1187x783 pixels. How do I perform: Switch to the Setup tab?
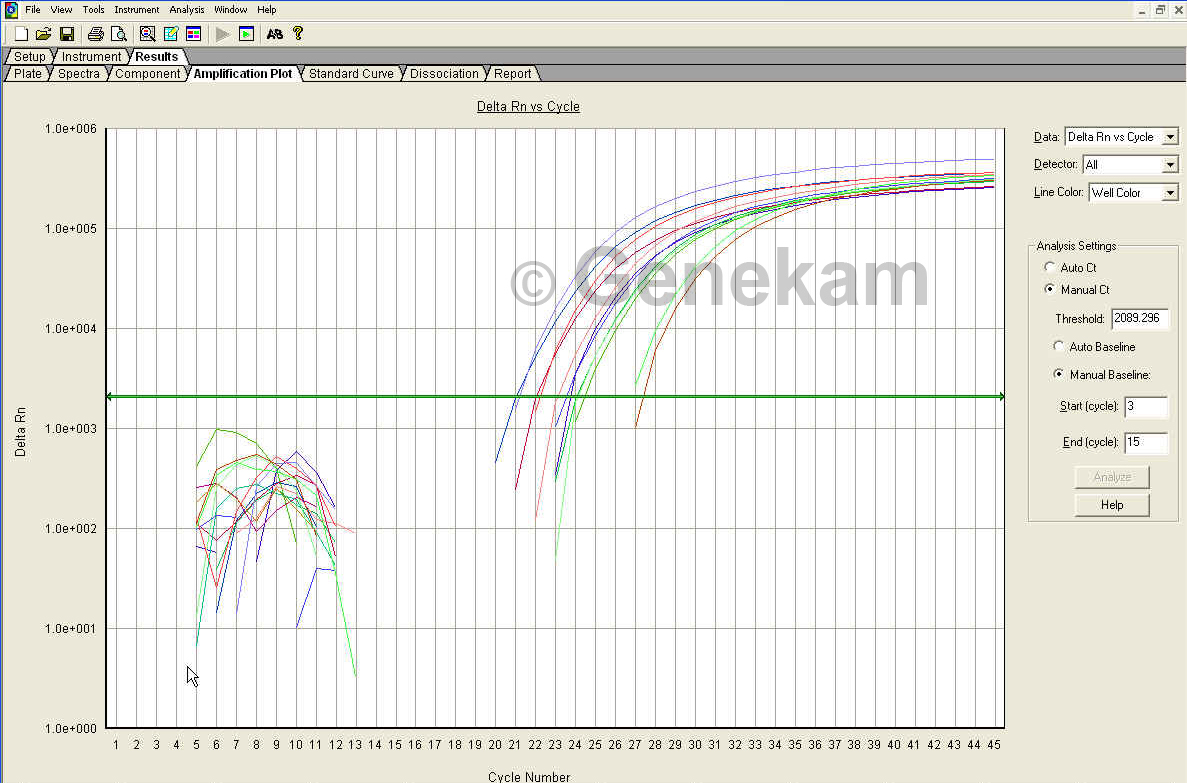[x=30, y=57]
